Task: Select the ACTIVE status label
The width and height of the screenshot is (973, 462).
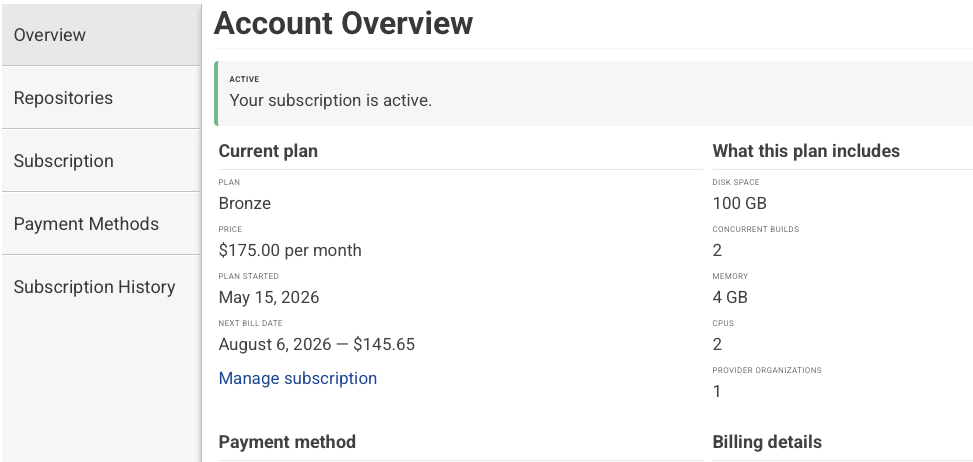Action: click(244, 79)
